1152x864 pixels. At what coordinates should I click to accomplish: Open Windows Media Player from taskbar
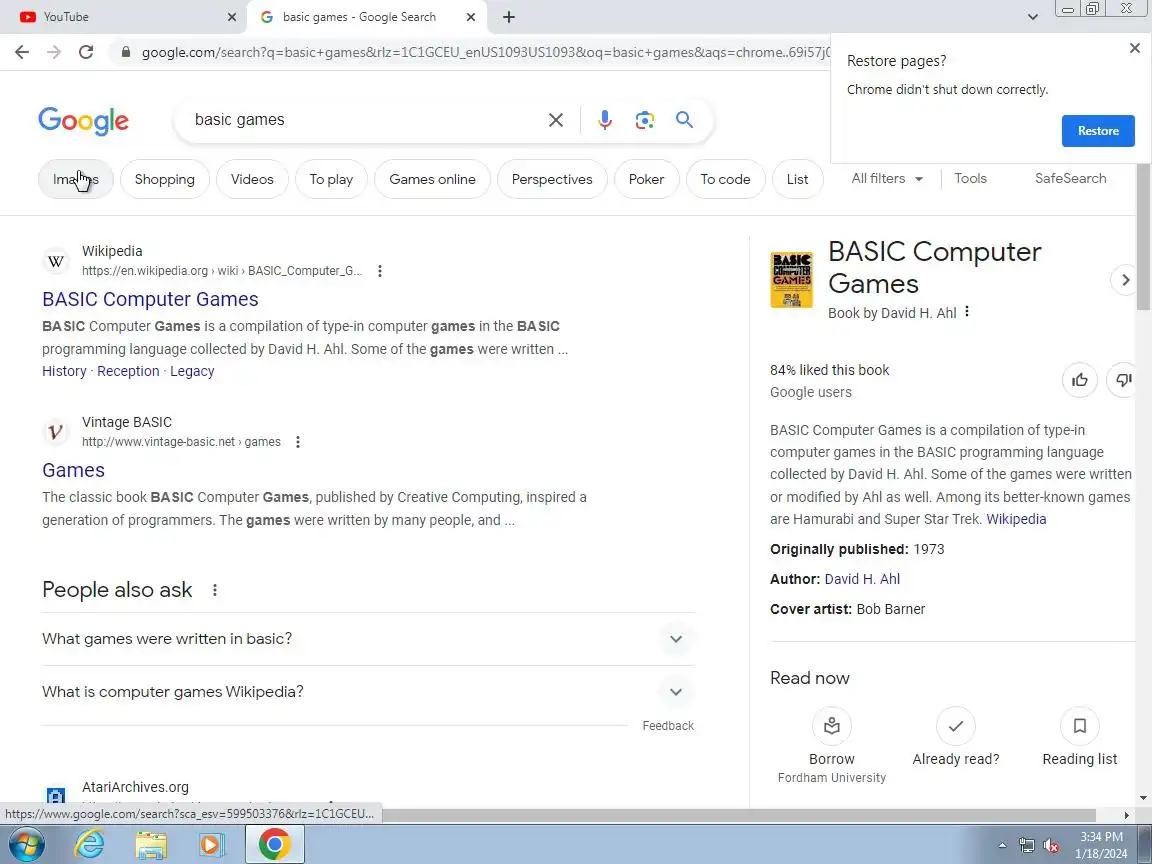(212, 845)
